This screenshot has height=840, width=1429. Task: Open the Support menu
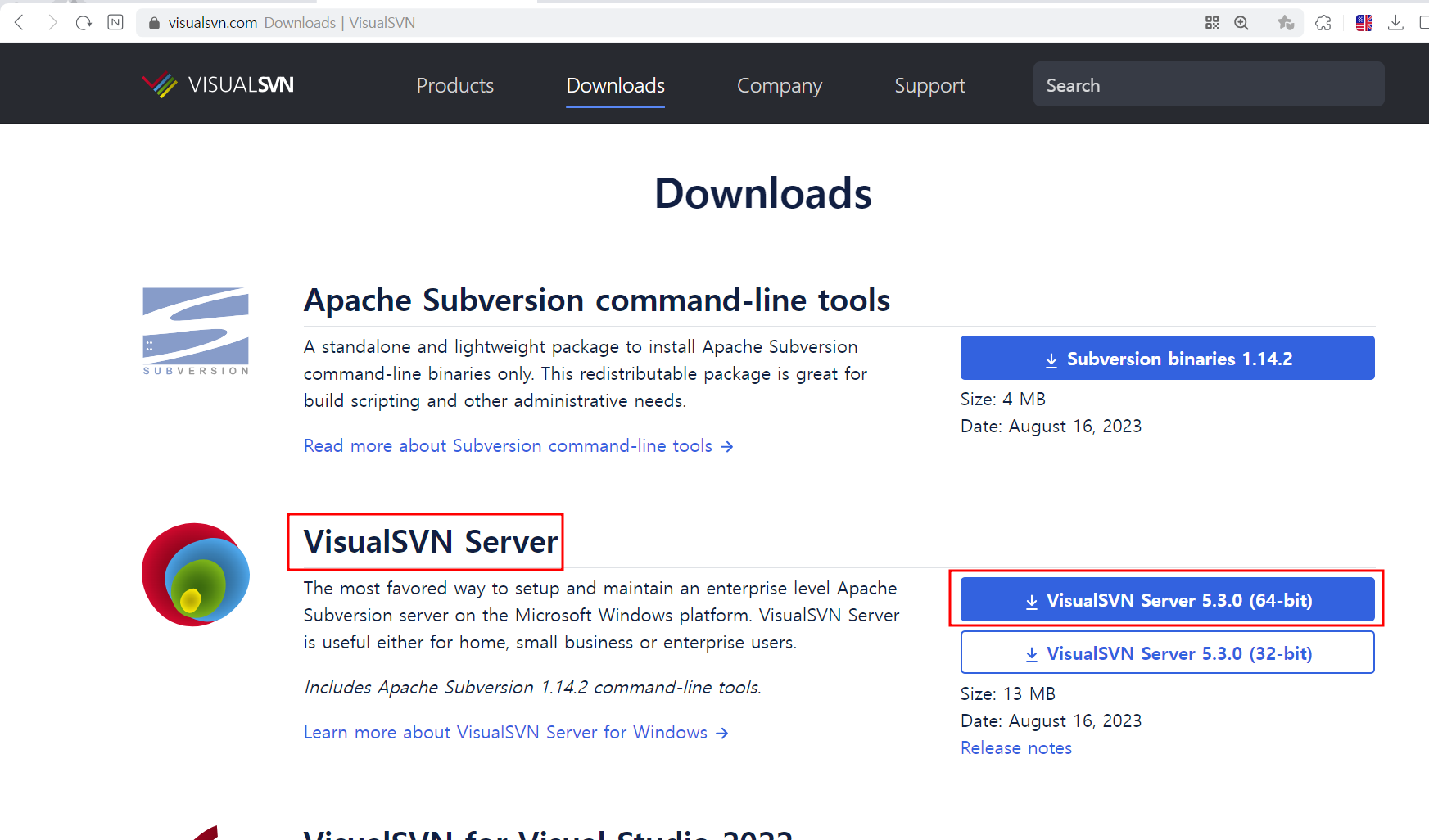pos(929,85)
